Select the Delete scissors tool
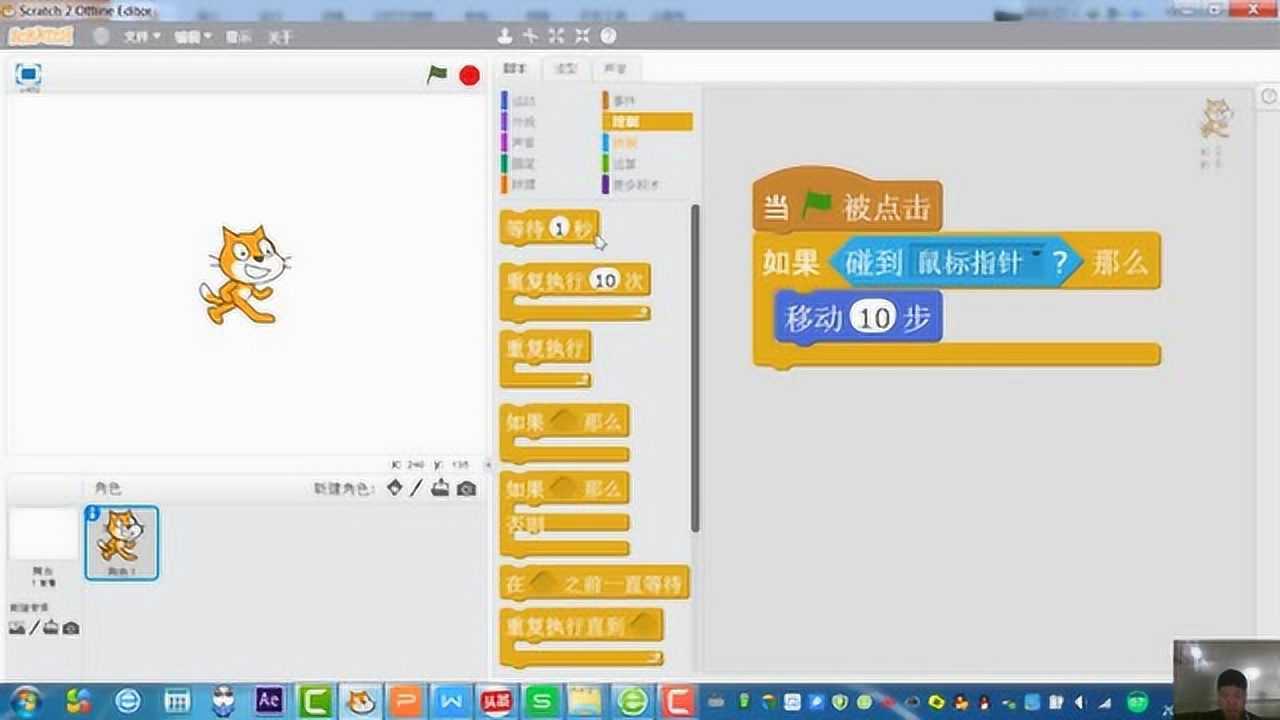 [530, 36]
